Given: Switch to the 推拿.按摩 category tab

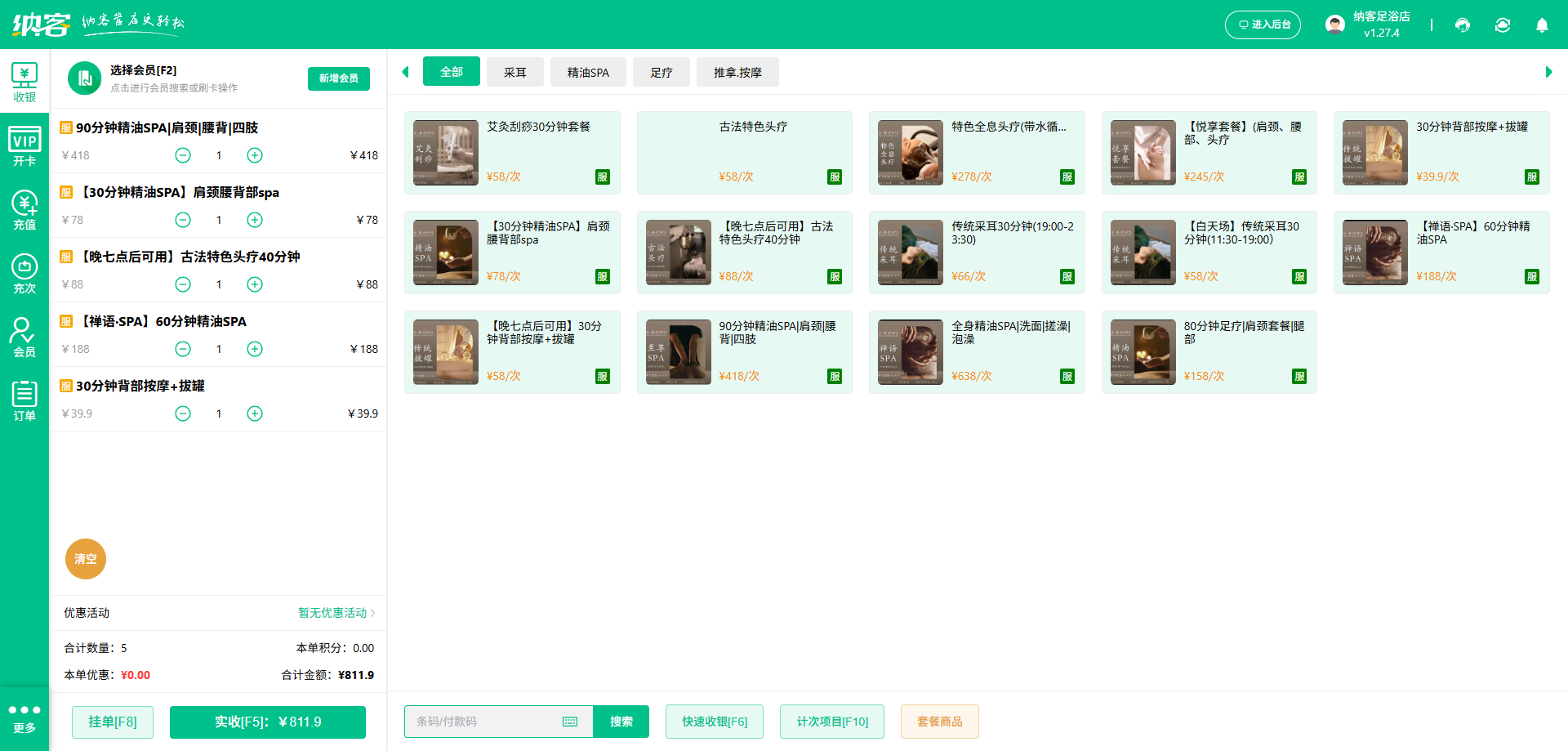Looking at the screenshot, I should pos(737,71).
